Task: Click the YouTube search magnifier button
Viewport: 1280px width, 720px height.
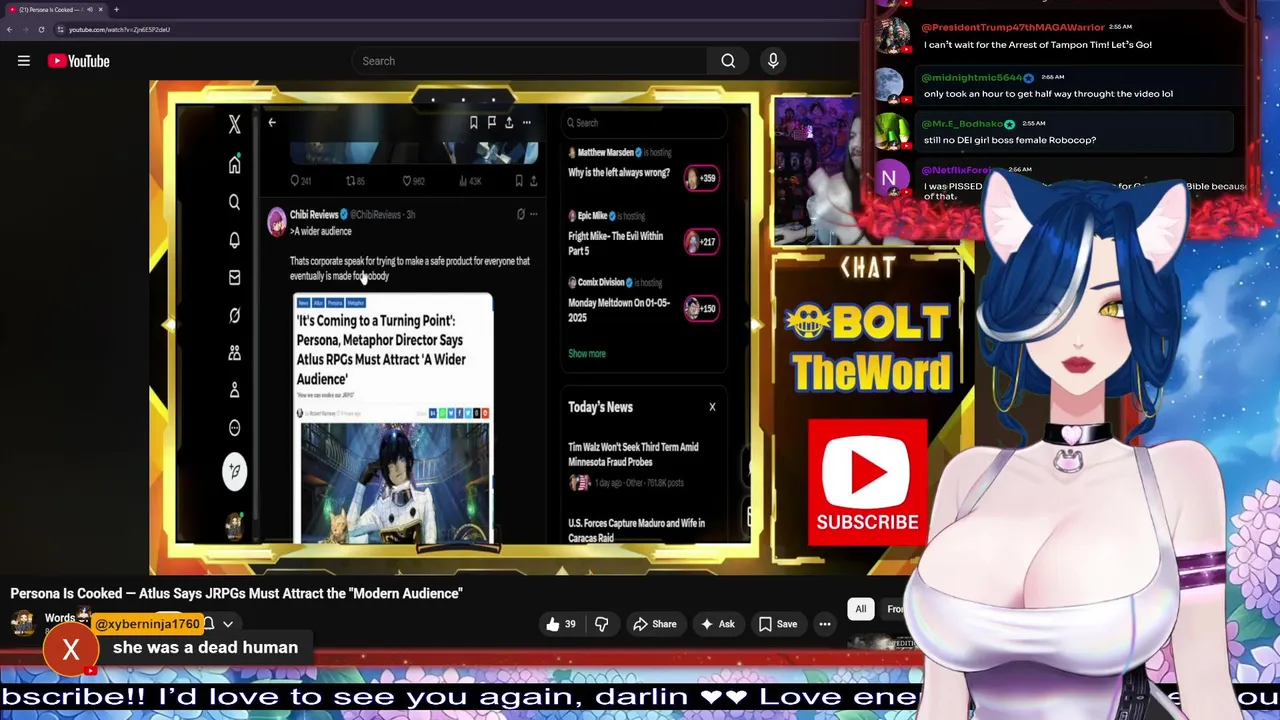Action: [728, 61]
